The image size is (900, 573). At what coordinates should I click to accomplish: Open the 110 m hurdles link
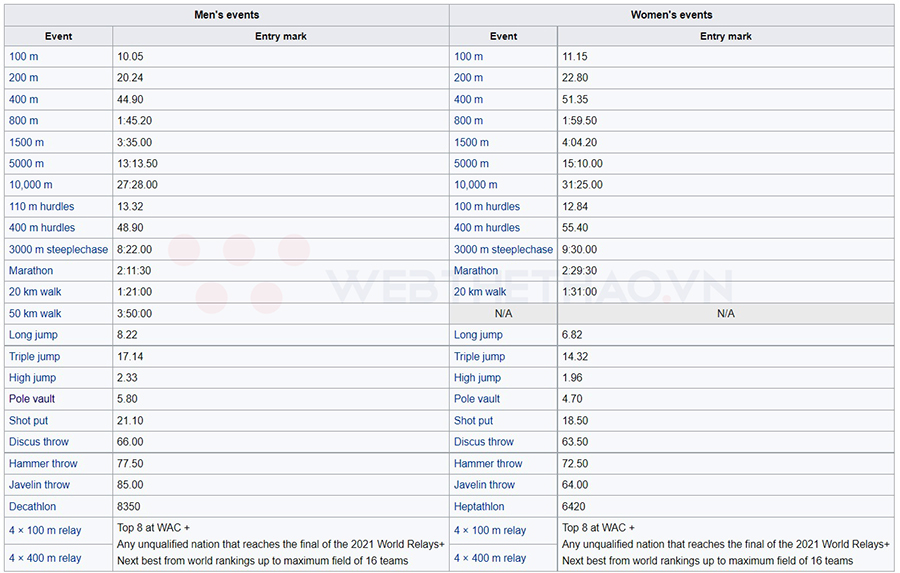coord(41,207)
